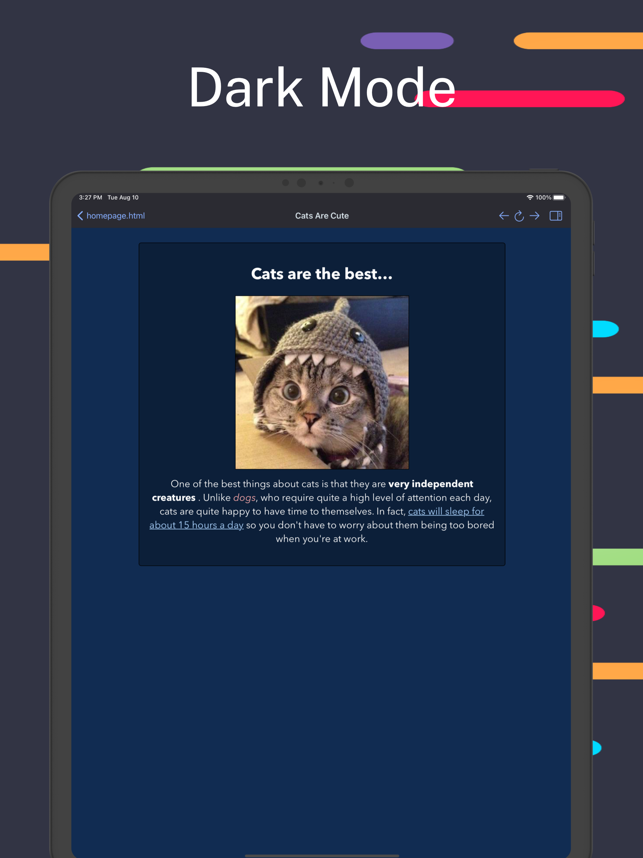Click the 'Dark Mode' headline text
The height and width of the screenshot is (858, 643).
pos(322,88)
